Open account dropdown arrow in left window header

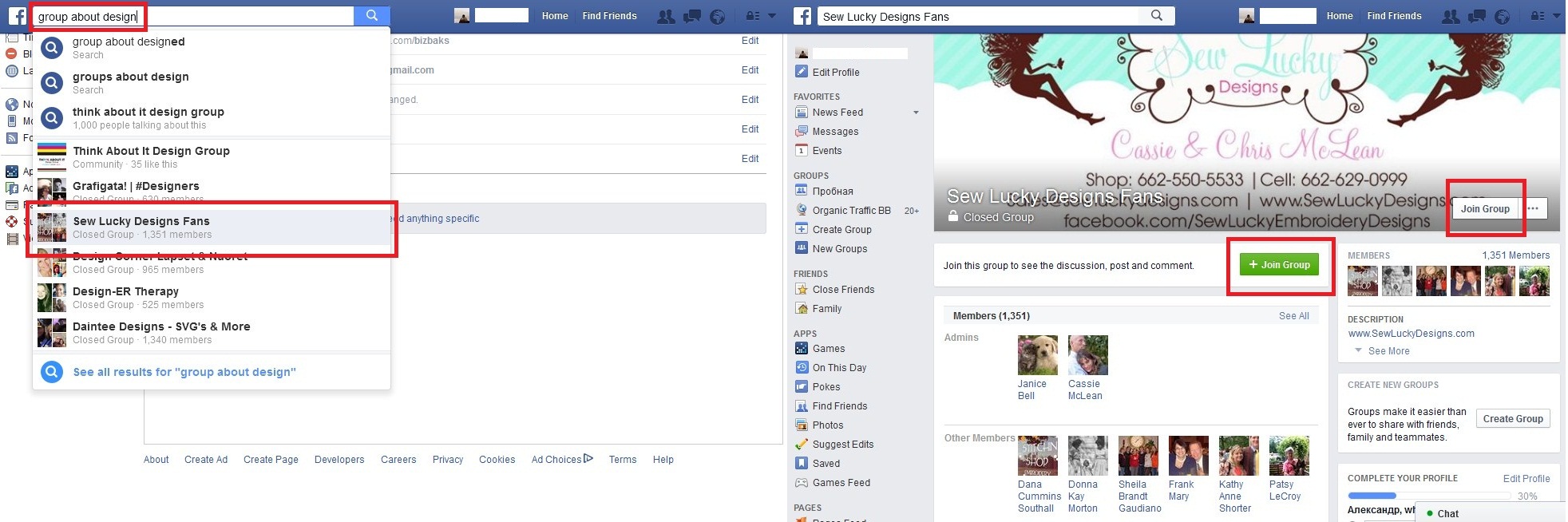point(772,16)
